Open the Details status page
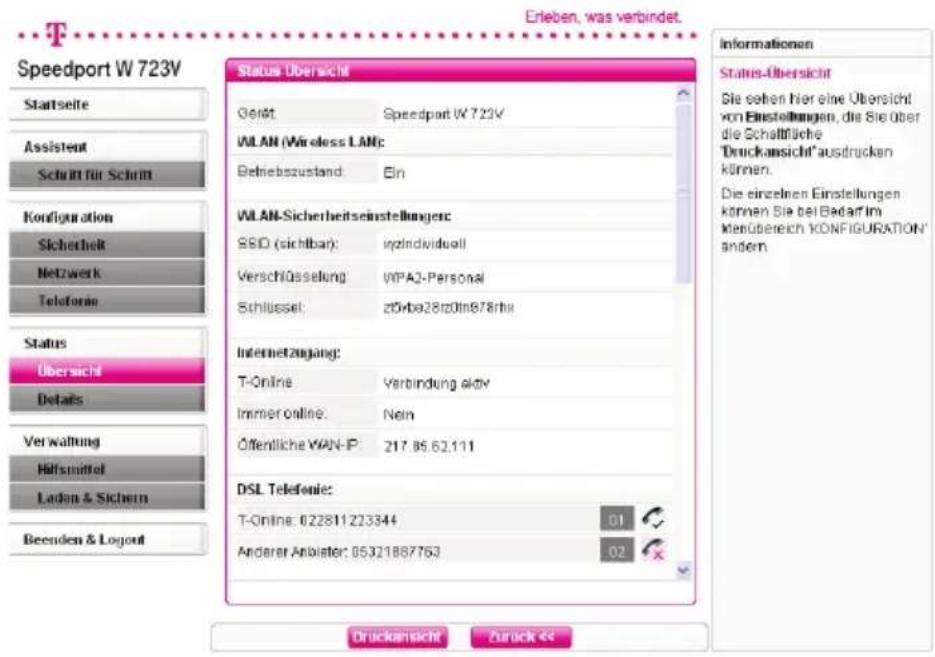 [107, 399]
